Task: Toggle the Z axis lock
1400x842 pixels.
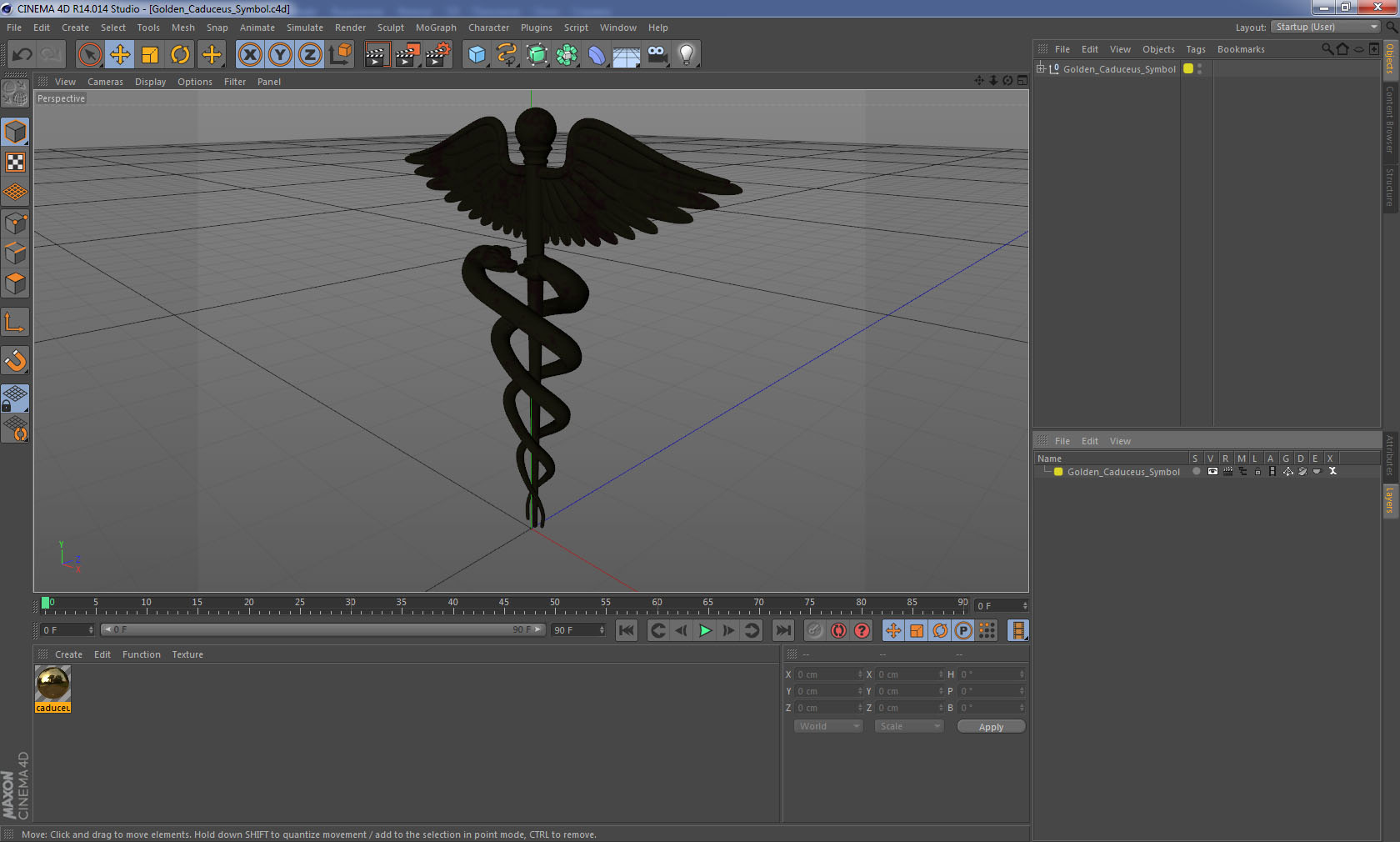Action: pos(310,55)
